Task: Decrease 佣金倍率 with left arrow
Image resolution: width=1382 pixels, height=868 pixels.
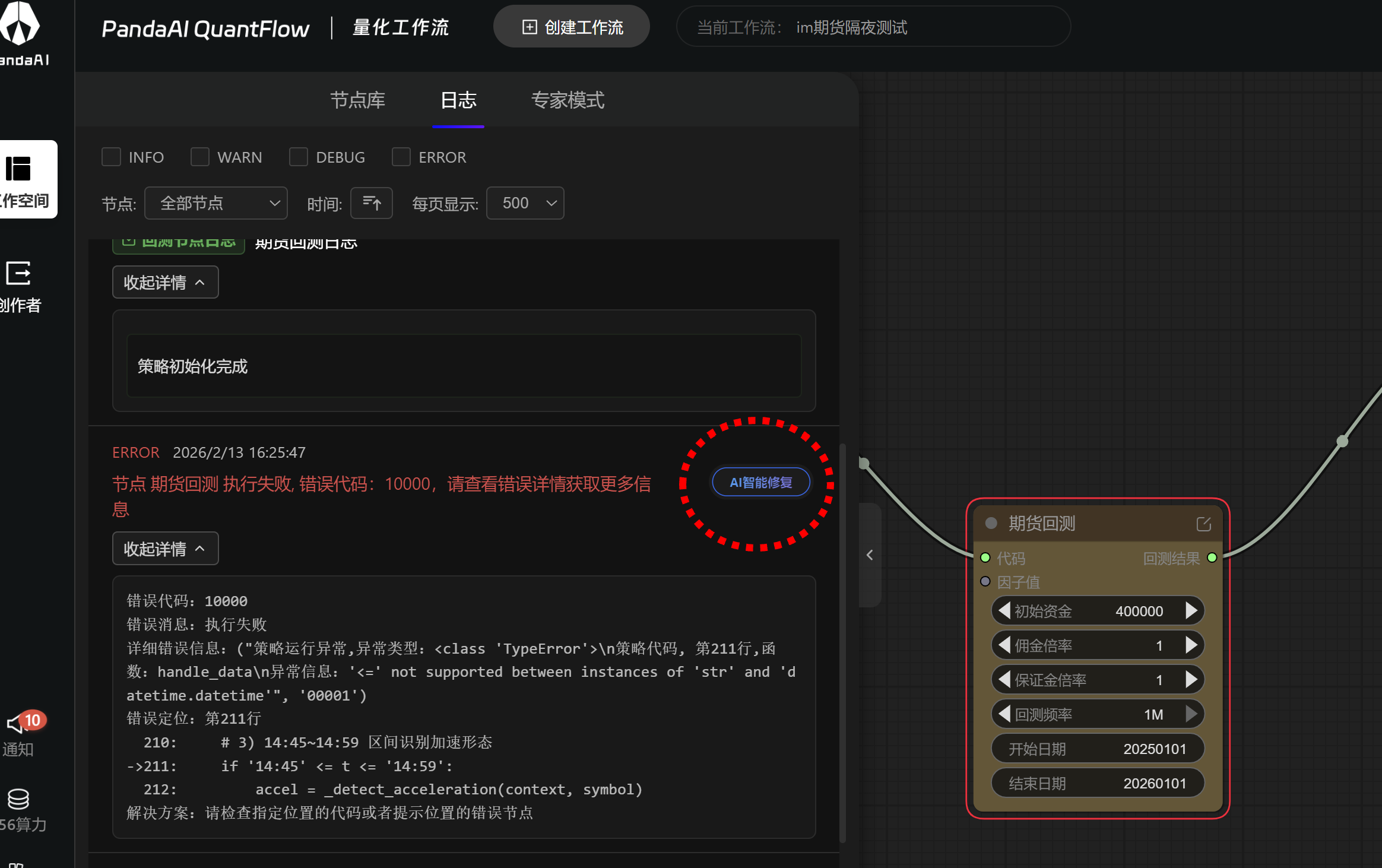Action: (x=1004, y=645)
